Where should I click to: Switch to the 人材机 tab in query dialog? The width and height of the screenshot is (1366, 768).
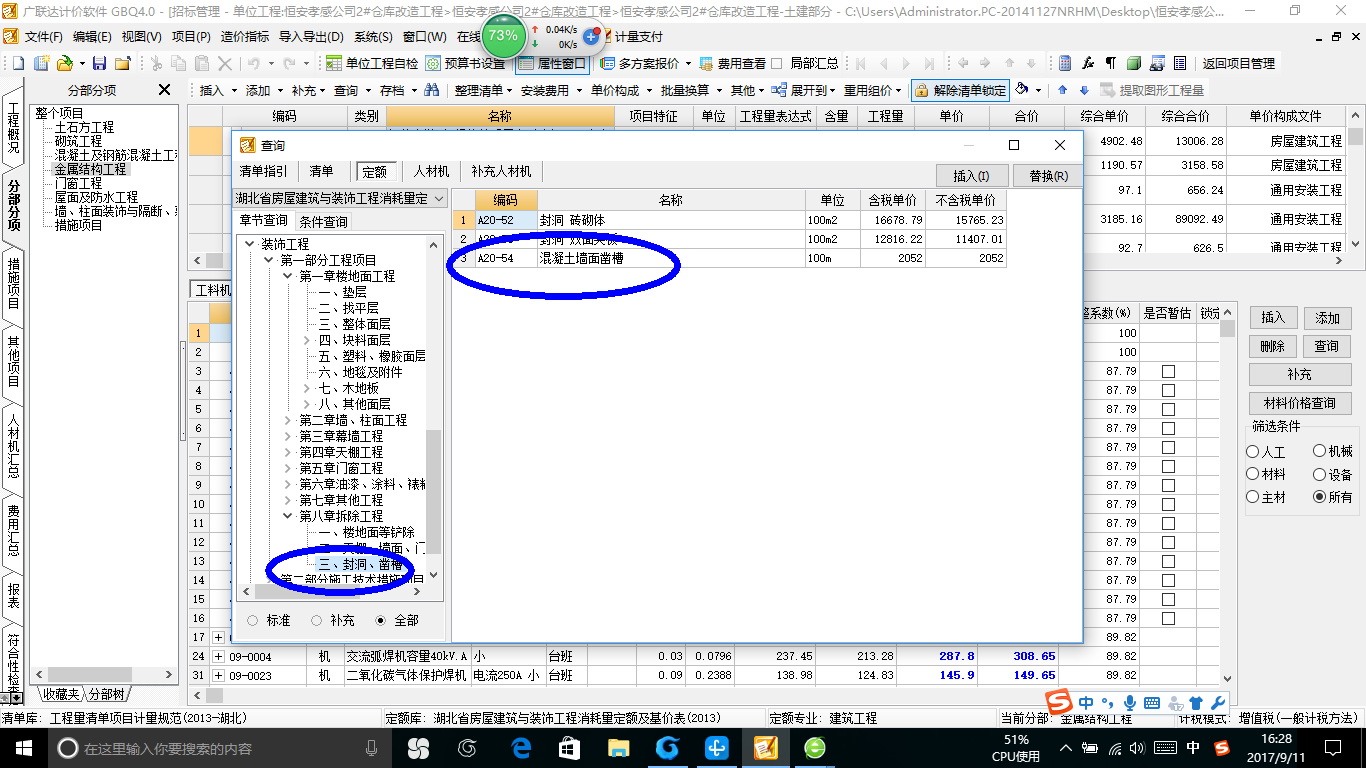[431, 171]
